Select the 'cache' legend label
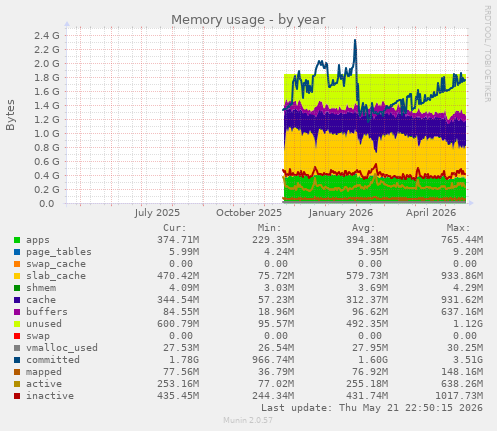The height and width of the screenshot is (431, 497). [x=41, y=300]
